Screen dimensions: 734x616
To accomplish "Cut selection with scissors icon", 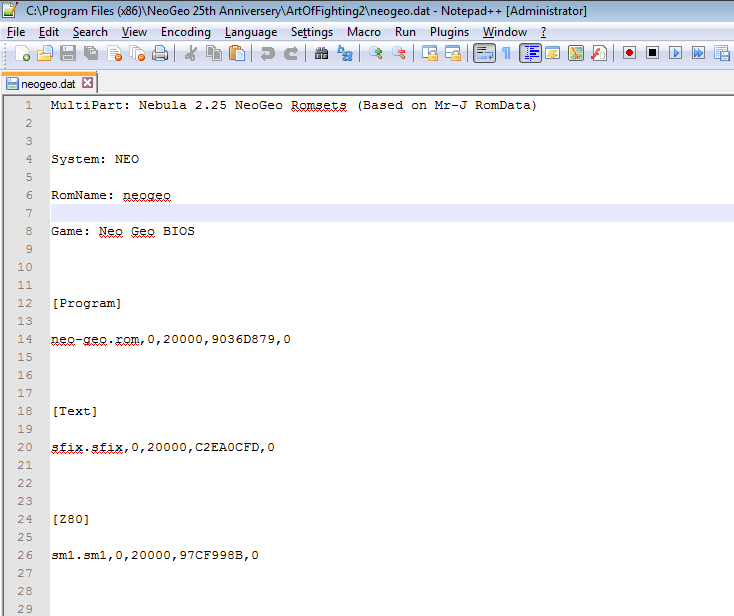I will pyautogui.click(x=191, y=53).
